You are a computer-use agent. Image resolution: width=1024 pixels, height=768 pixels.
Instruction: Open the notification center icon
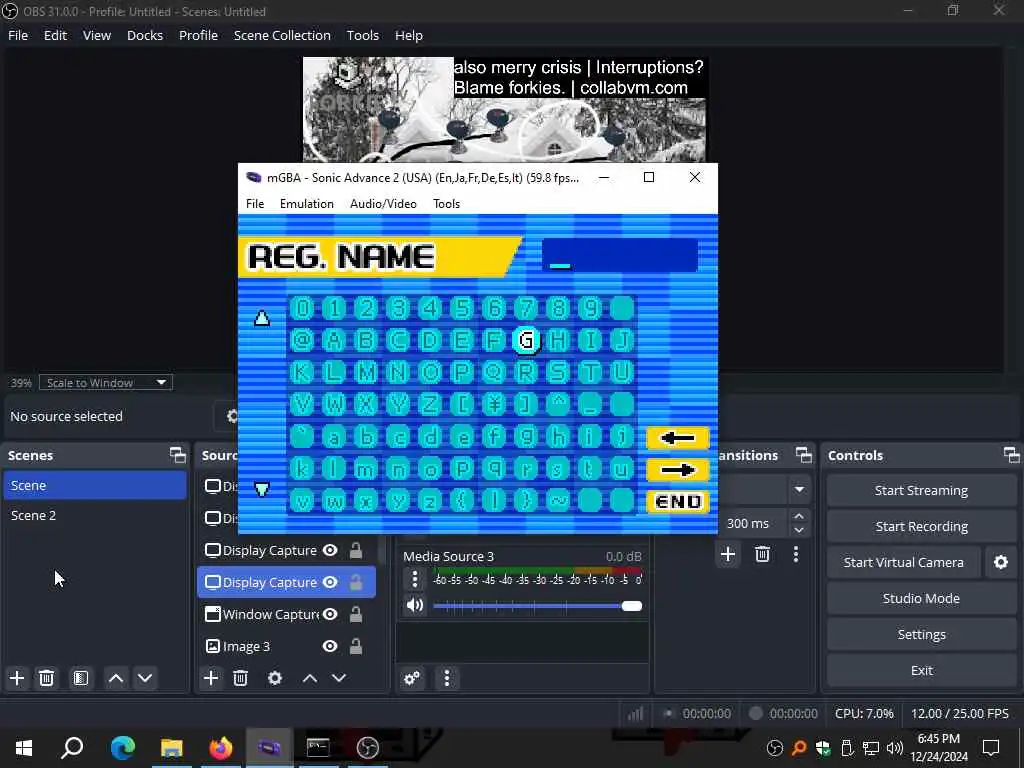[x=991, y=748]
